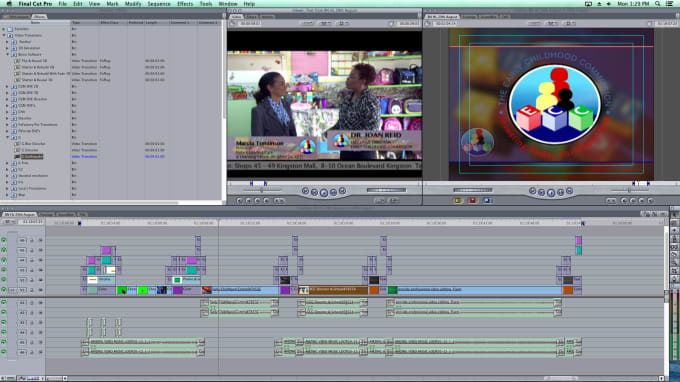The width and height of the screenshot is (680, 382).
Task: Expand the Favorites bin
Action: pos(4,29)
